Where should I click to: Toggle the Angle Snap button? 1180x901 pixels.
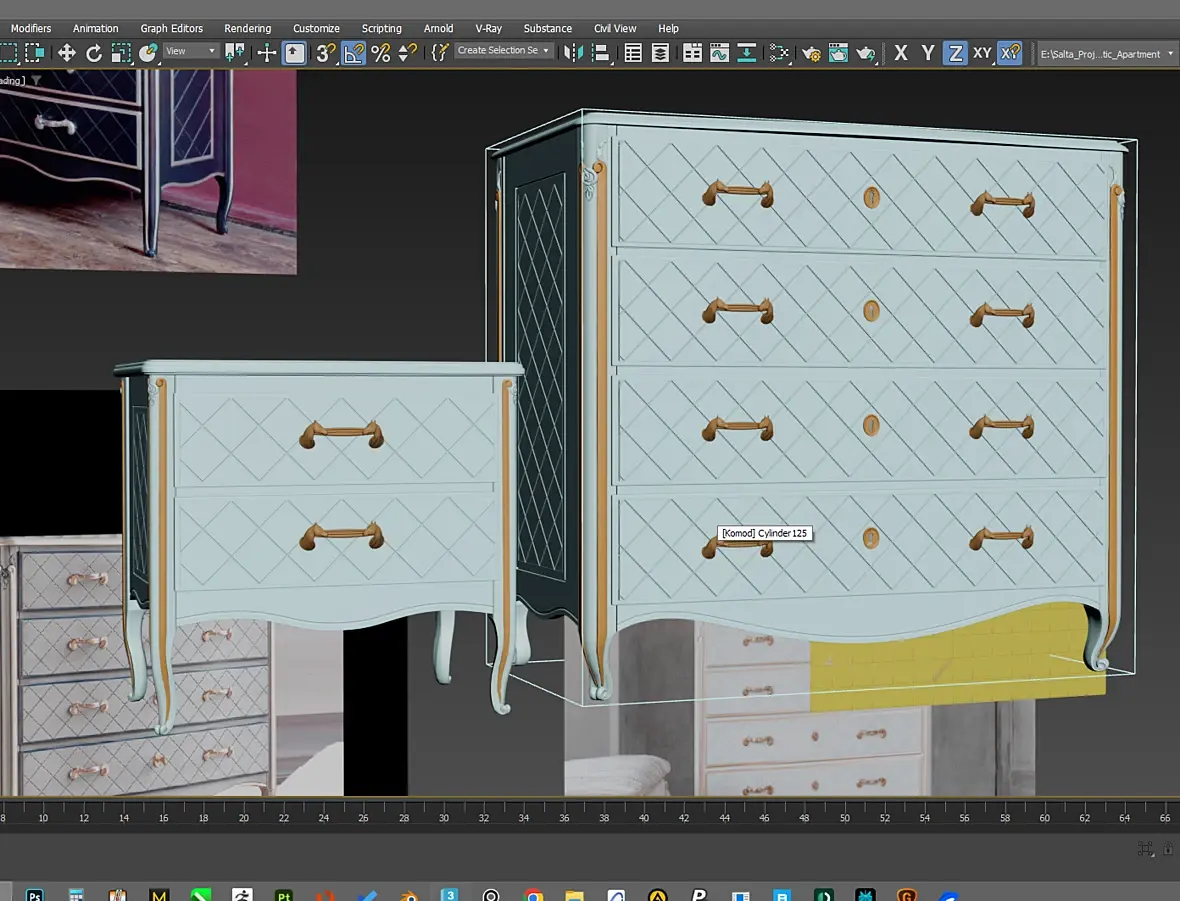point(354,53)
